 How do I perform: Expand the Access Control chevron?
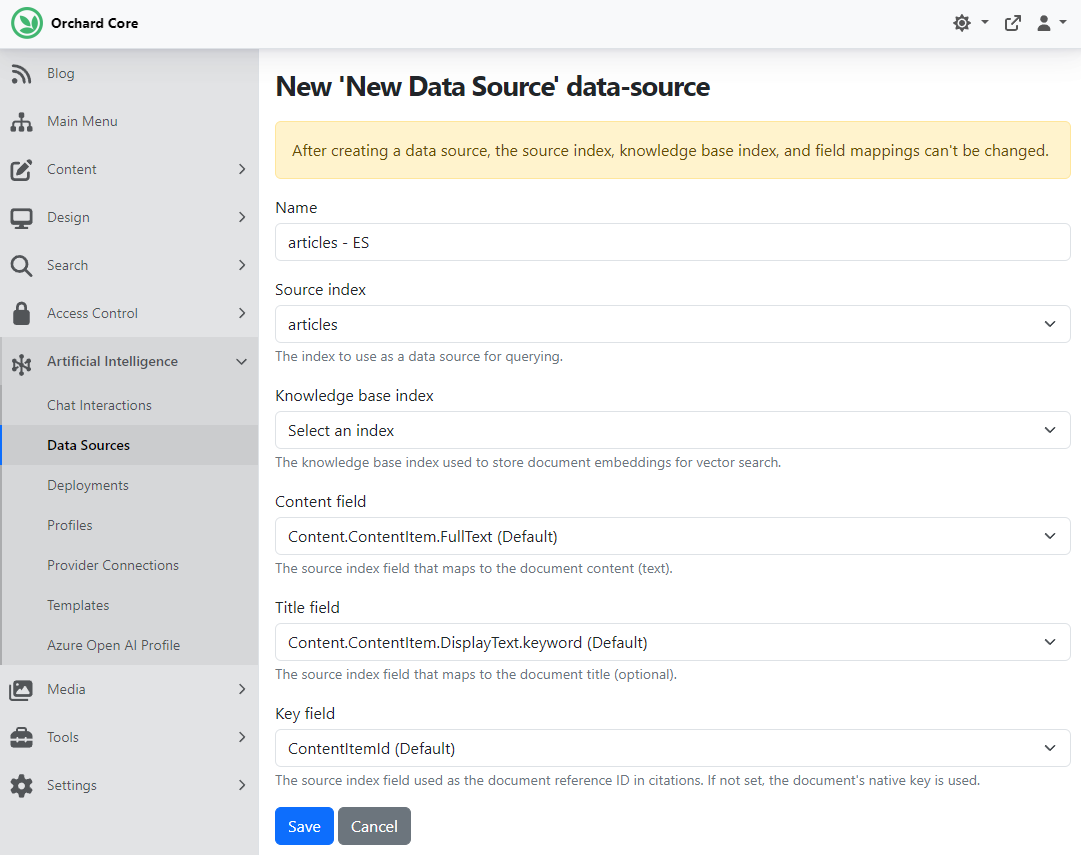(x=242, y=313)
